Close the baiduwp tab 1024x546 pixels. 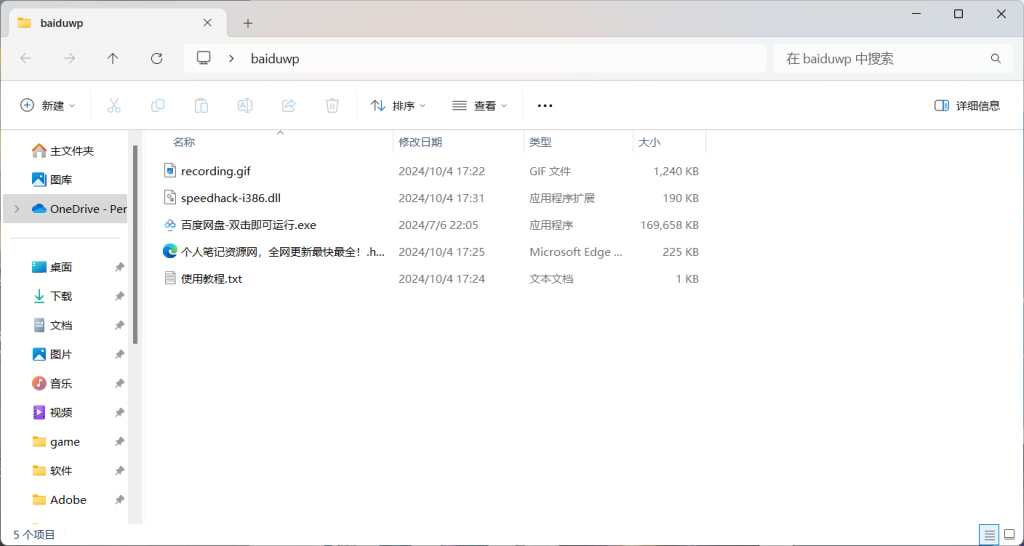point(207,23)
